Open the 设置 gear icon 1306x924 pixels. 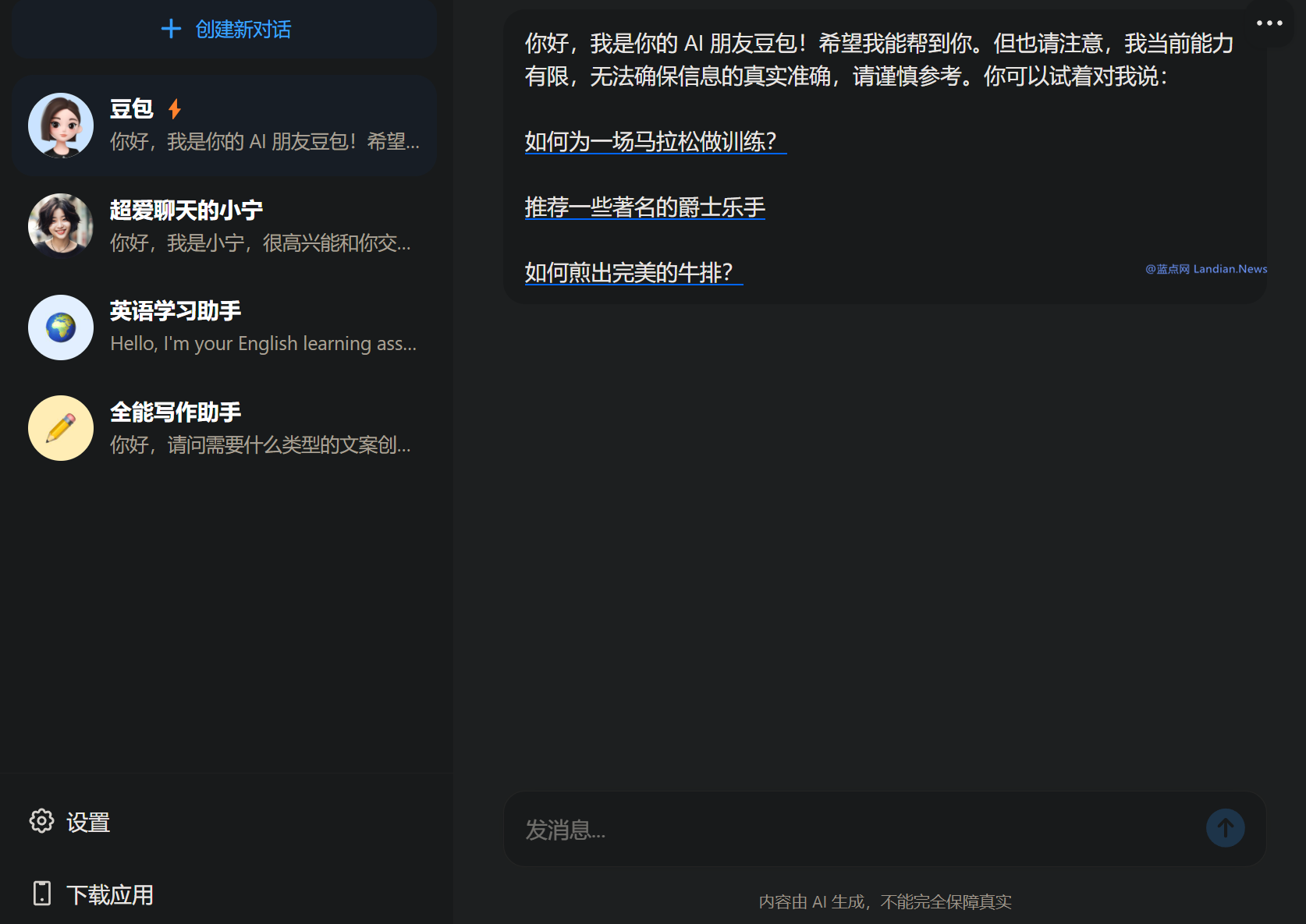click(41, 822)
